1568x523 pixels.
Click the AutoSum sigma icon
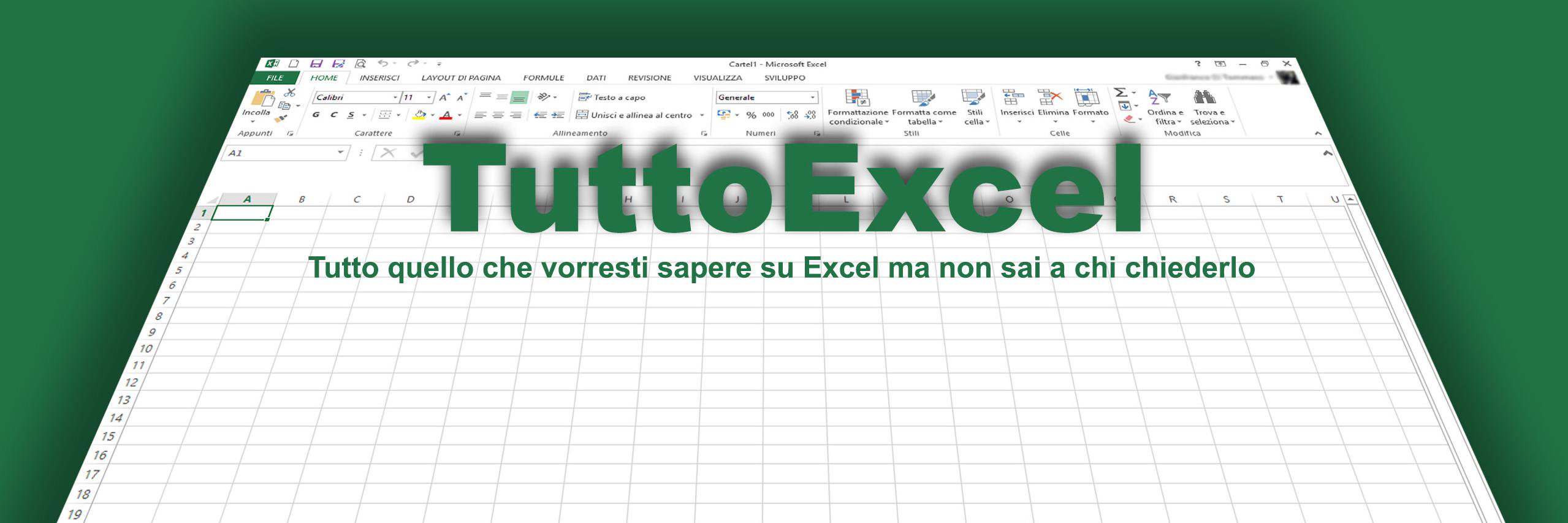coord(1120,93)
